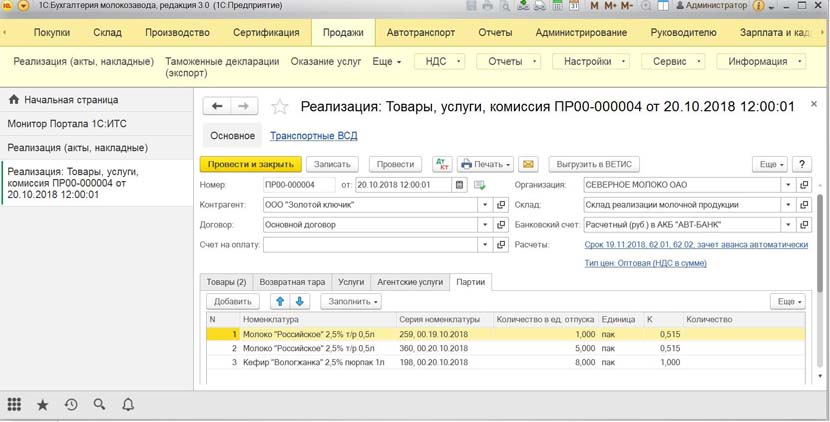Expand the Контрагент dropdown list
Image resolution: width=830 pixels, height=422 pixels.
click(x=487, y=205)
